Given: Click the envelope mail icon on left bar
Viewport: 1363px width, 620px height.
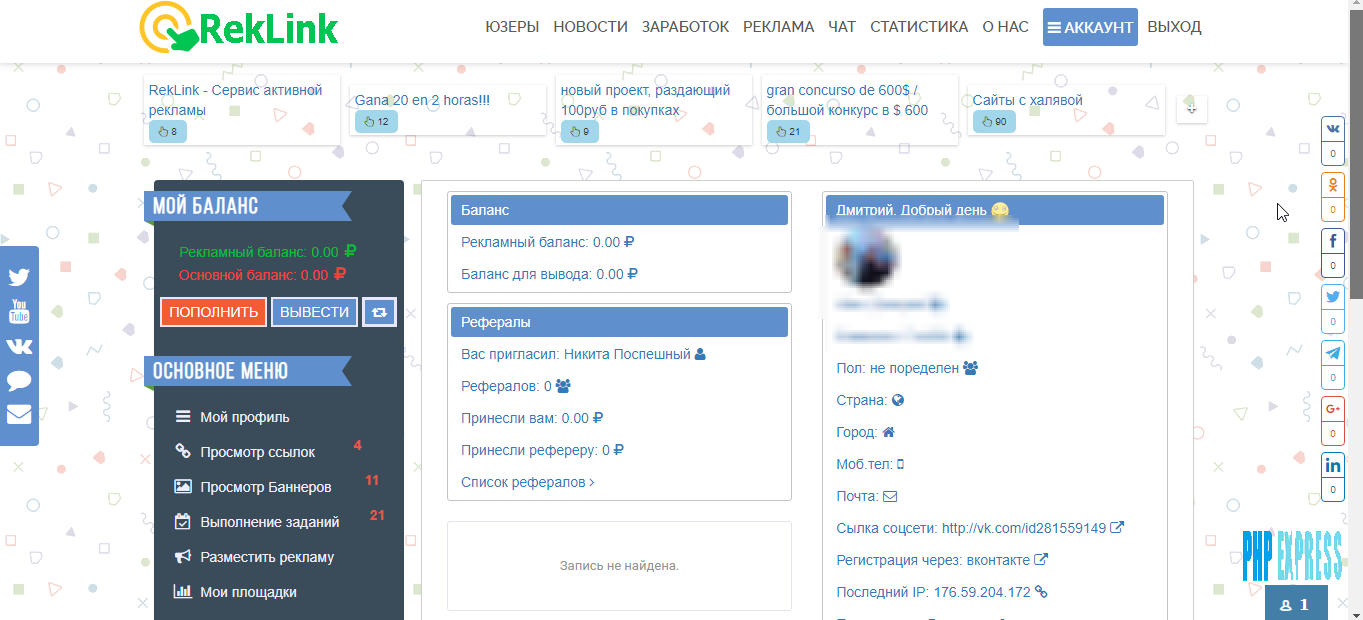Looking at the screenshot, I should coord(19,414).
